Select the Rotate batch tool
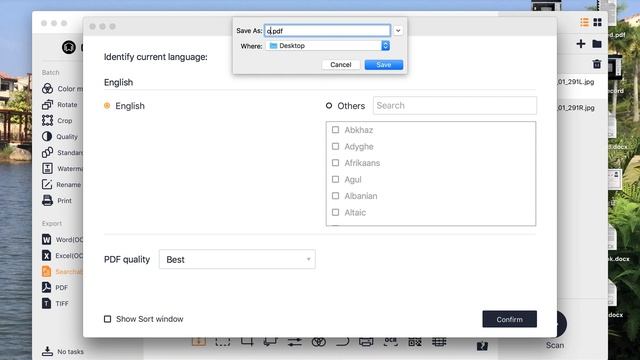Viewport: 640px width, 360px height. tap(60, 104)
